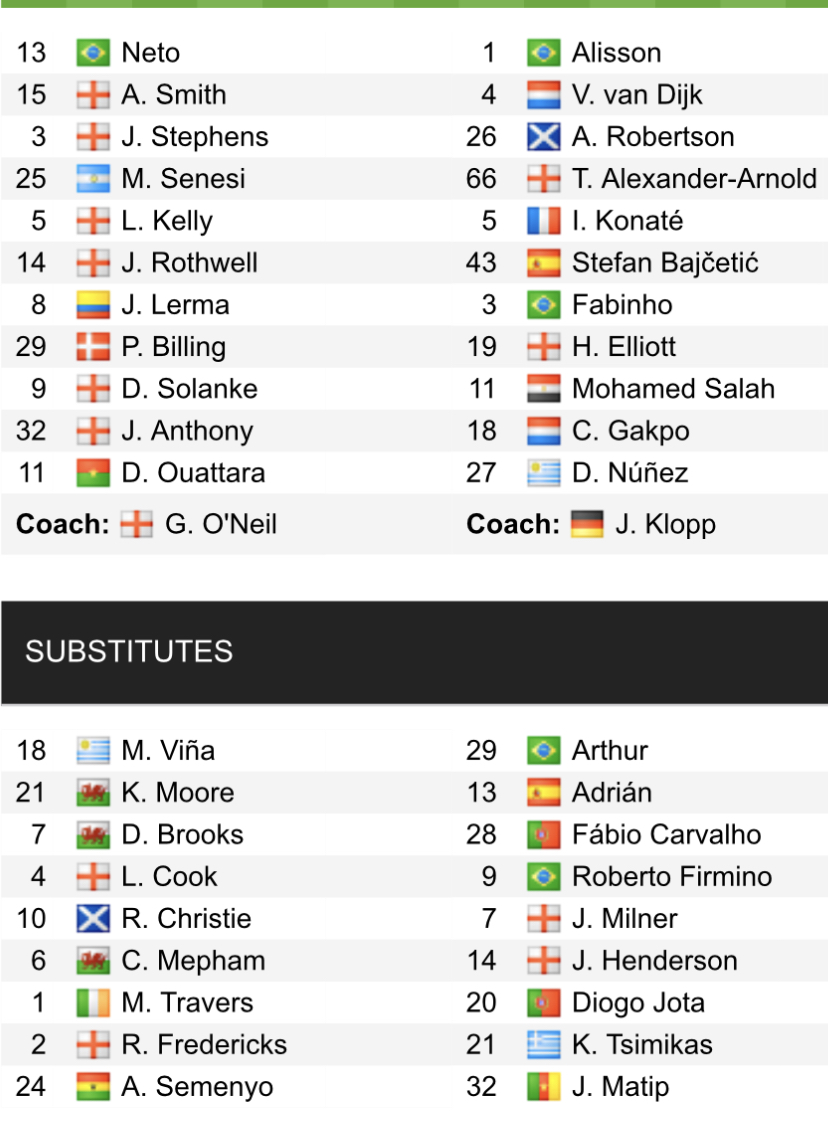Click the Colombia flag beside J. Lerma
The image size is (828, 1123).
[x=93, y=304]
